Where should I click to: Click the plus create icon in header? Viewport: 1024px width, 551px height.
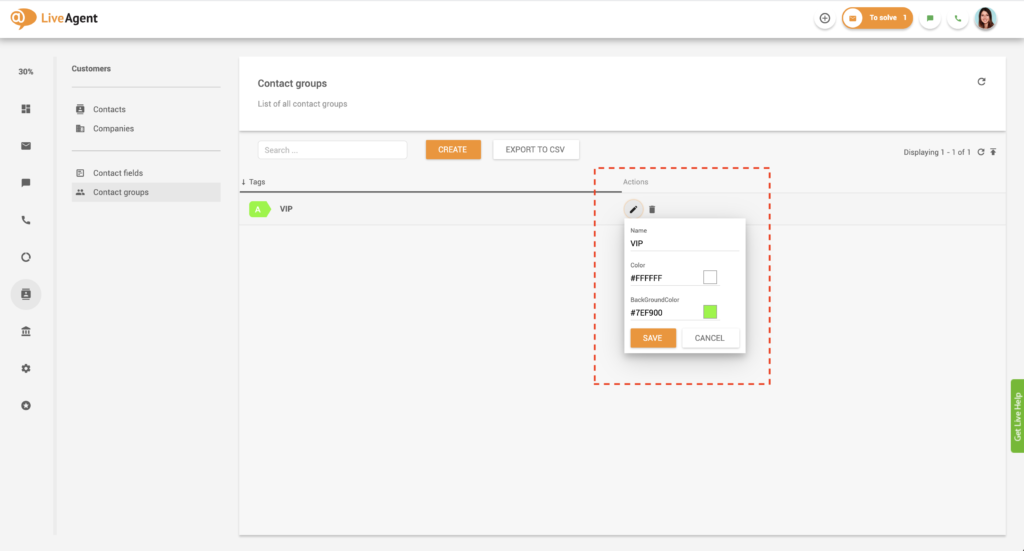(x=825, y=18)
